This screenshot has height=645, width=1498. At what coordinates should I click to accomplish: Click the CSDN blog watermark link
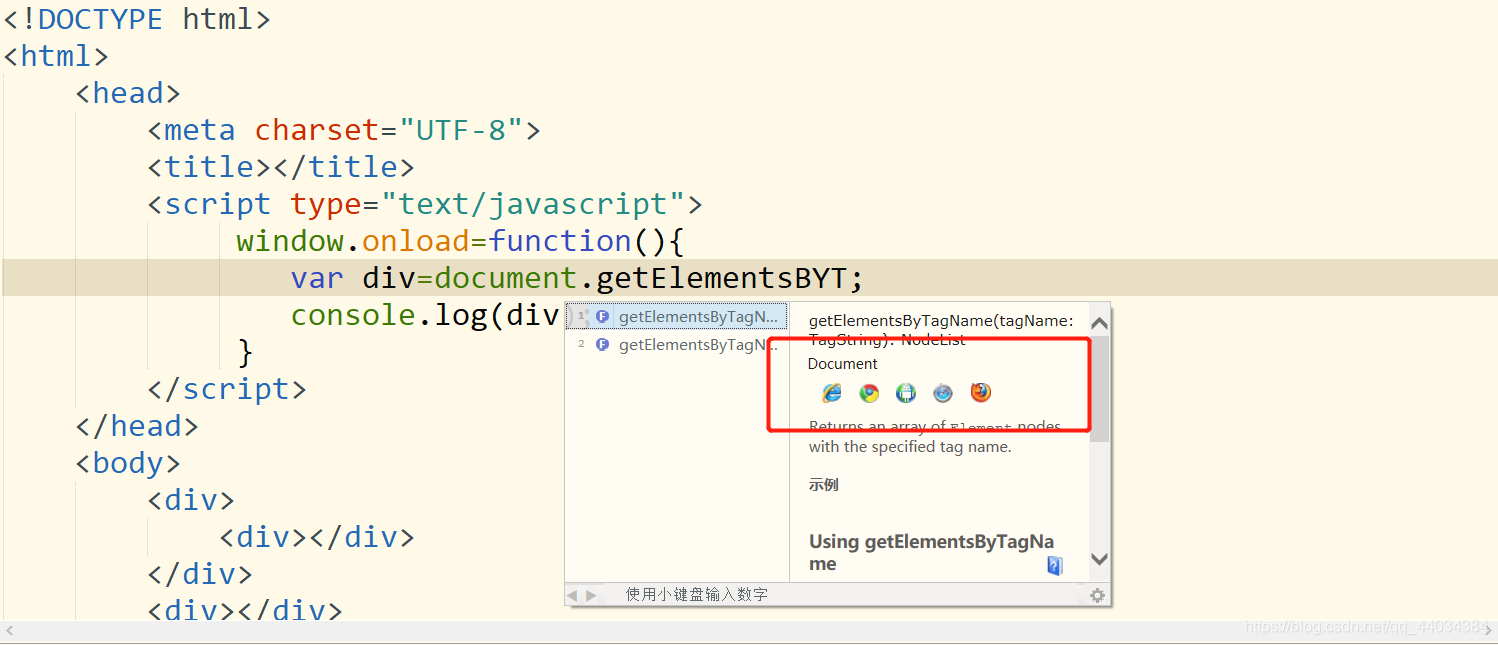pyautogui.click(x=1365, y=628)
